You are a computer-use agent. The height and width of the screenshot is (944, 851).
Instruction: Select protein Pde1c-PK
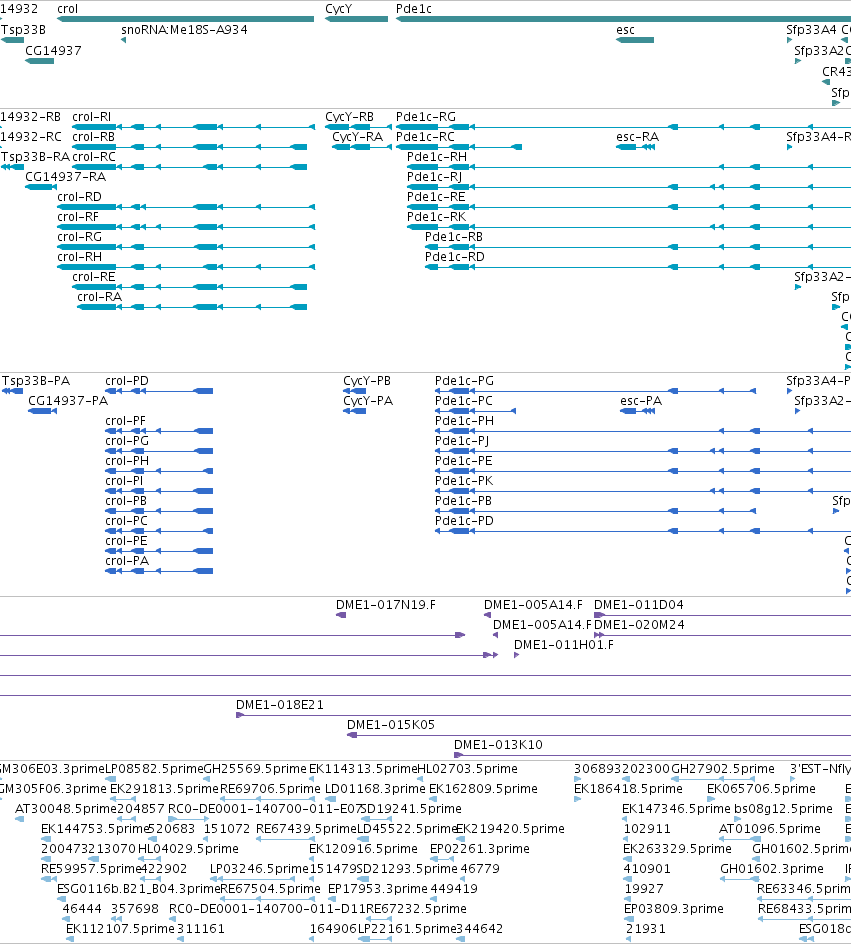click(643, 491)
